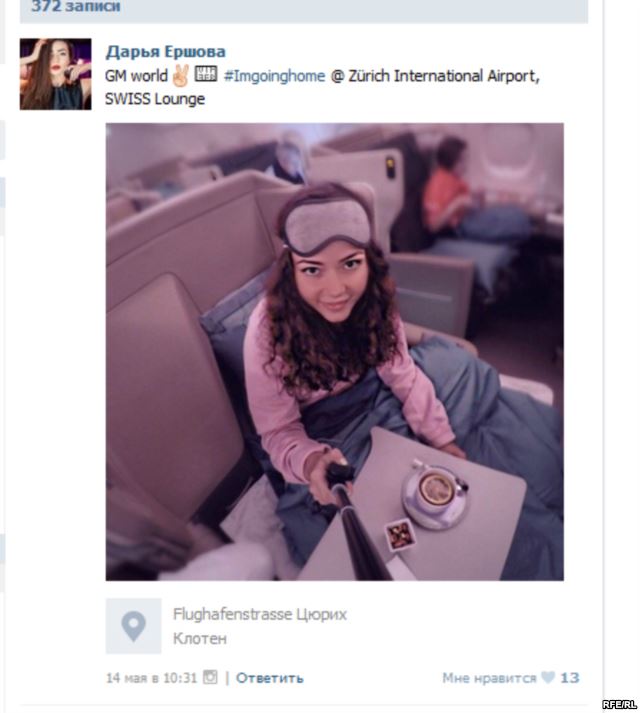
Task: Click the RFE/RL watermark logo
Action: point(619,704)
